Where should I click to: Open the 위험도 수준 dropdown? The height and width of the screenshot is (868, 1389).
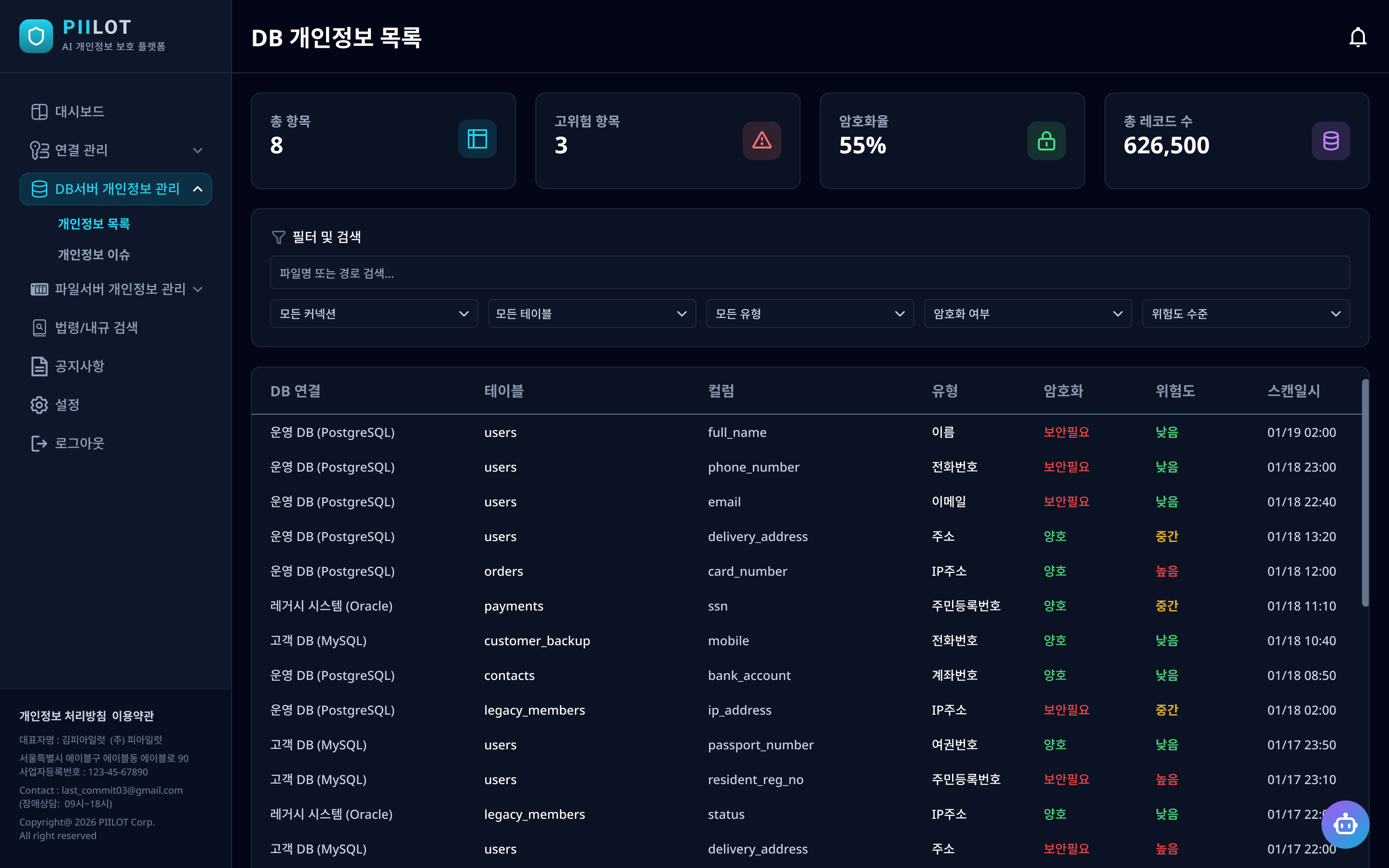[x=1246, y=313]
